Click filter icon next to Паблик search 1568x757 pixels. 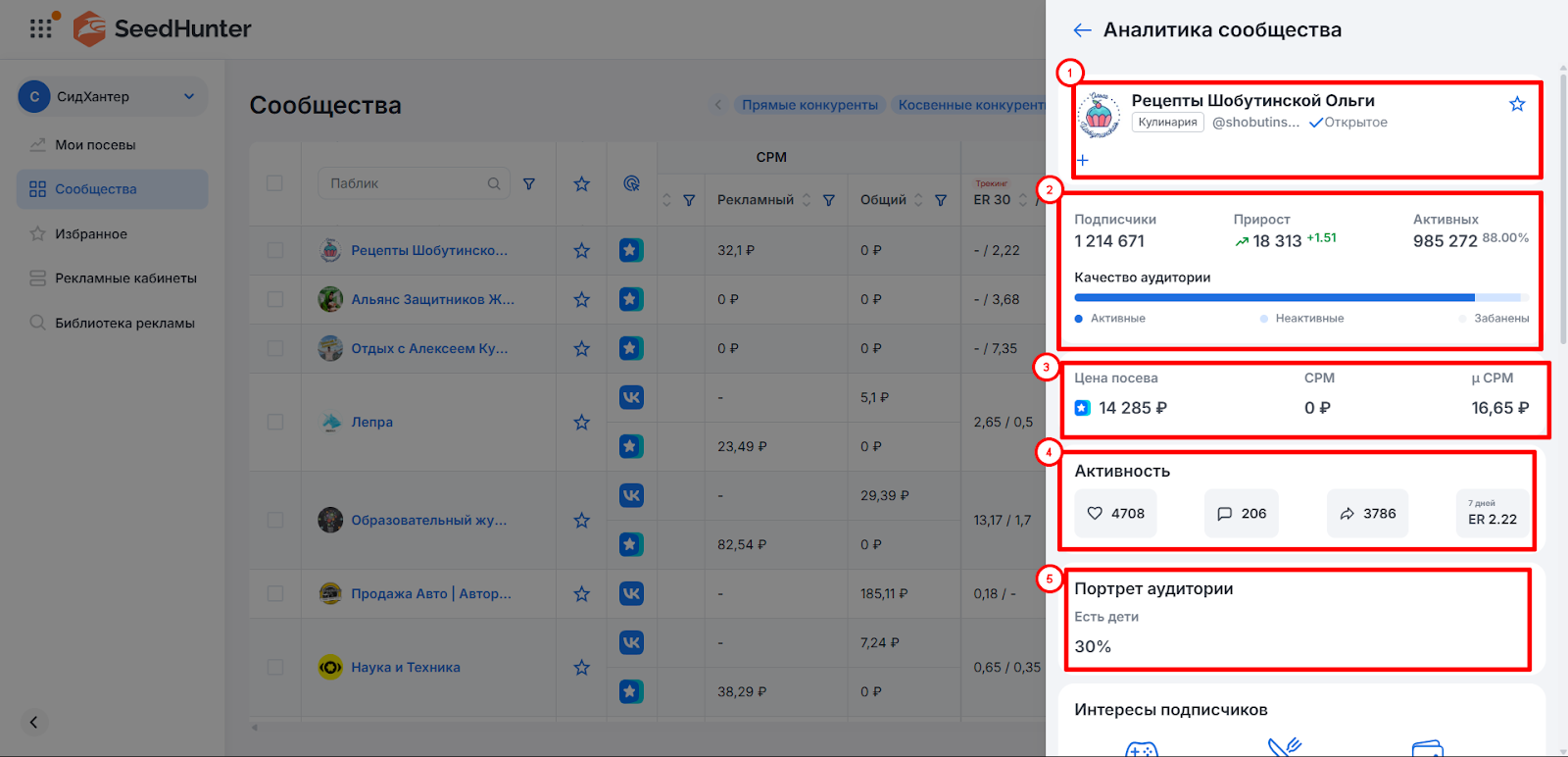(x=529, y=183)
